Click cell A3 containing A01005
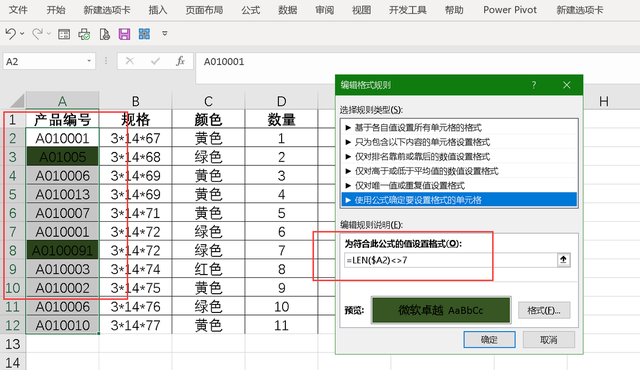Screen dimensions: 640x370 click(62, 157)
